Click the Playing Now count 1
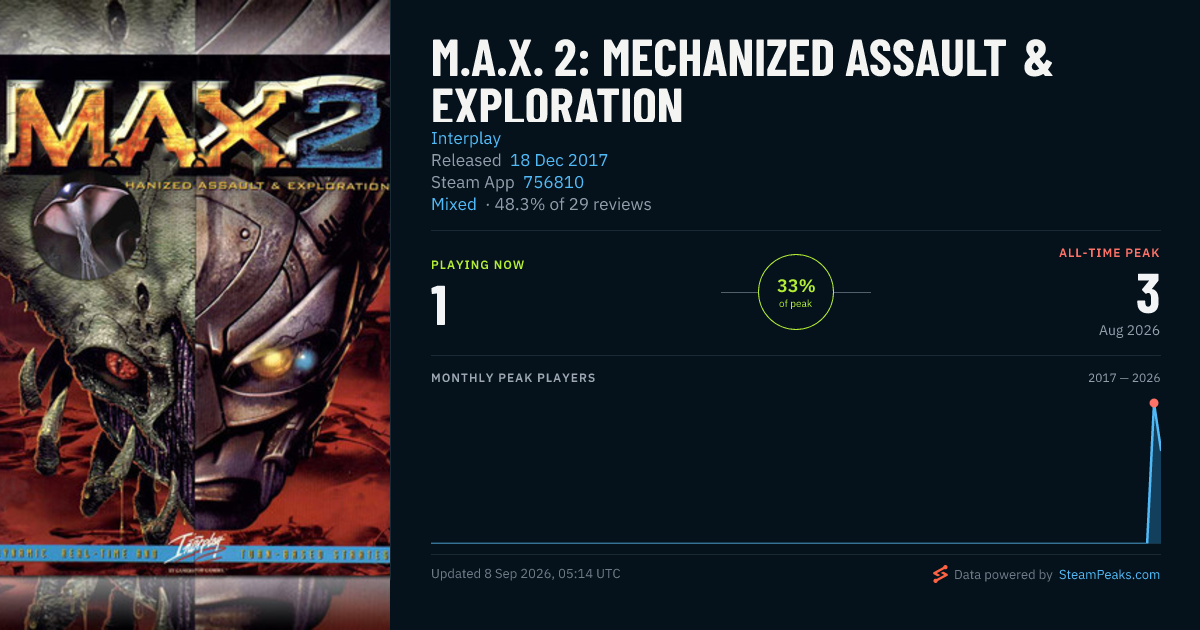 pos(439,306)
